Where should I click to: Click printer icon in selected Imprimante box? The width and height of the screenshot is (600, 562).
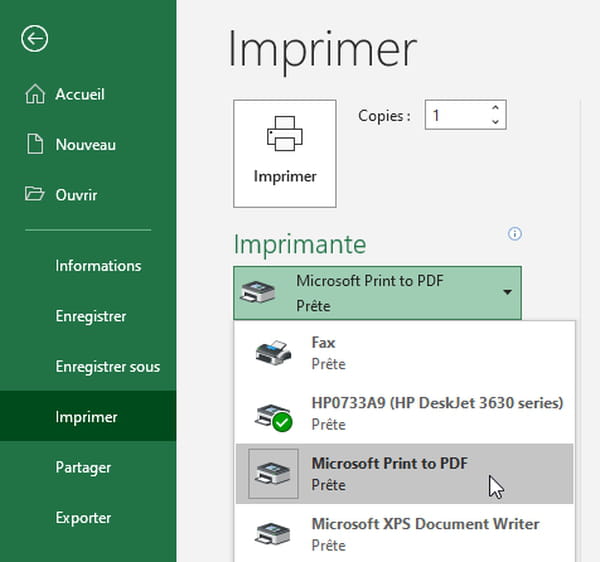tap(258, 292)
